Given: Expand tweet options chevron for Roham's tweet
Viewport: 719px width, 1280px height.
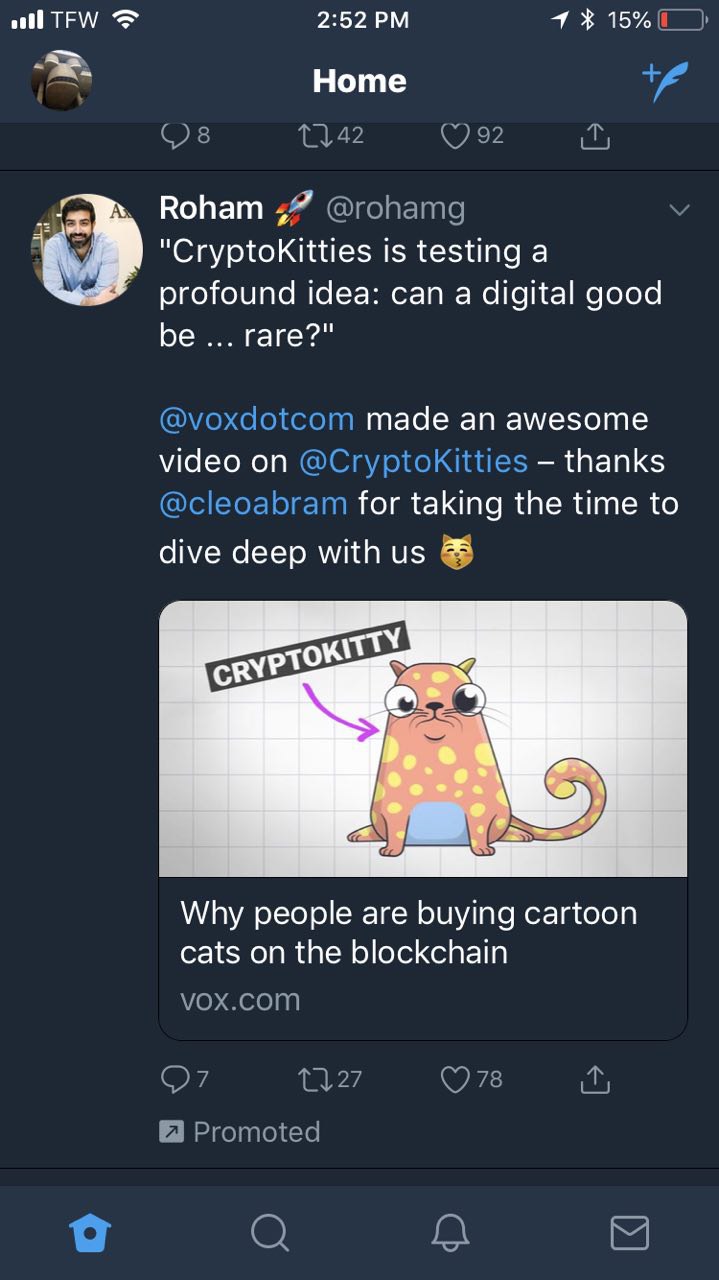Looking at the screenshot, I should tap(680, 210).
